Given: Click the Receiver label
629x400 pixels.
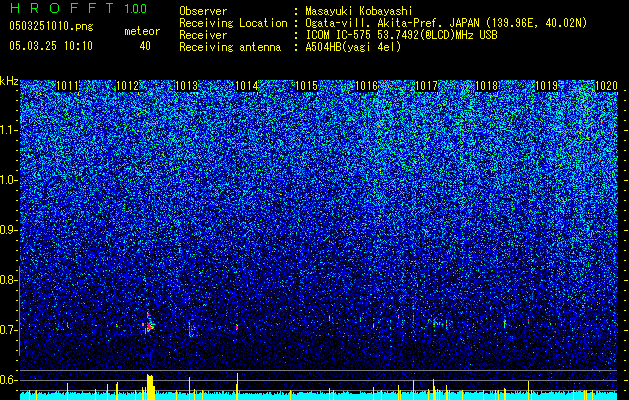Looking at the screenshot, I should 203,35.
